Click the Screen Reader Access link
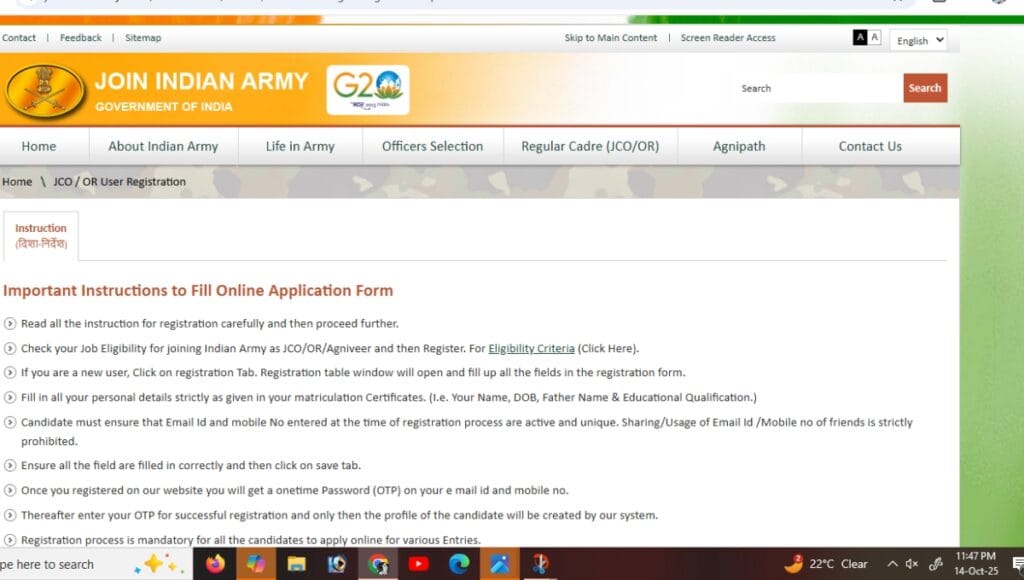 coord(727,37)
